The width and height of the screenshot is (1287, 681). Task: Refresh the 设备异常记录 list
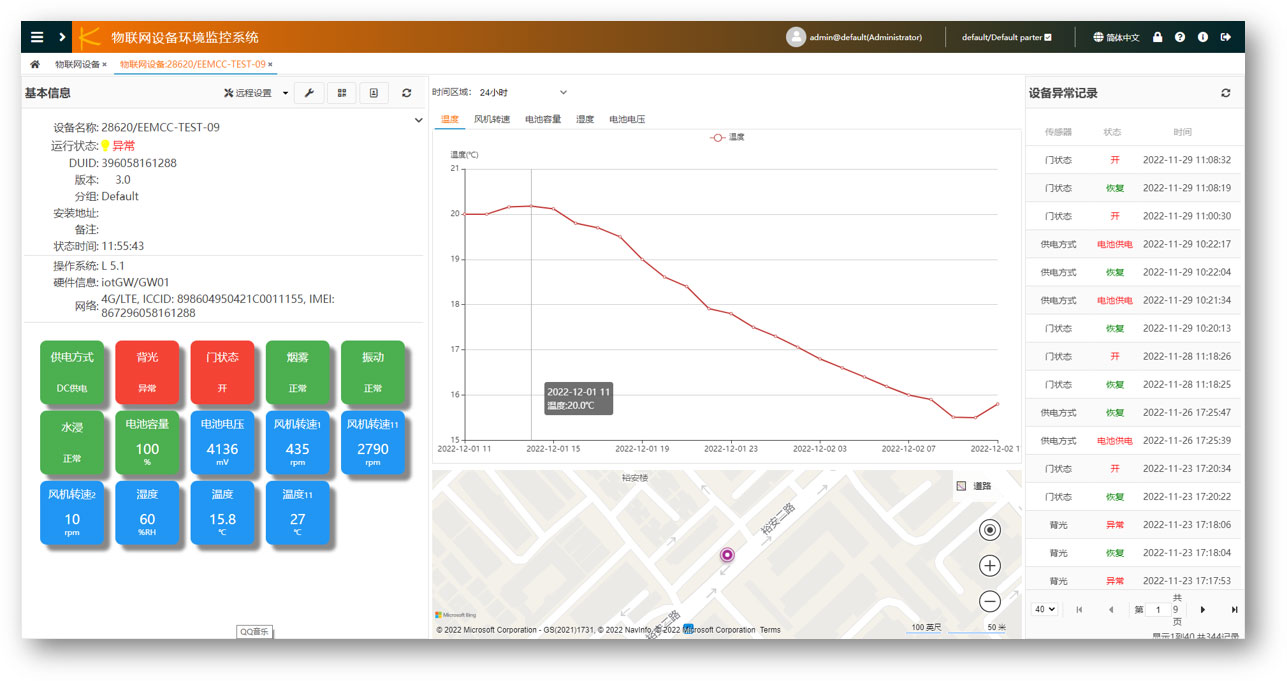1226,93
